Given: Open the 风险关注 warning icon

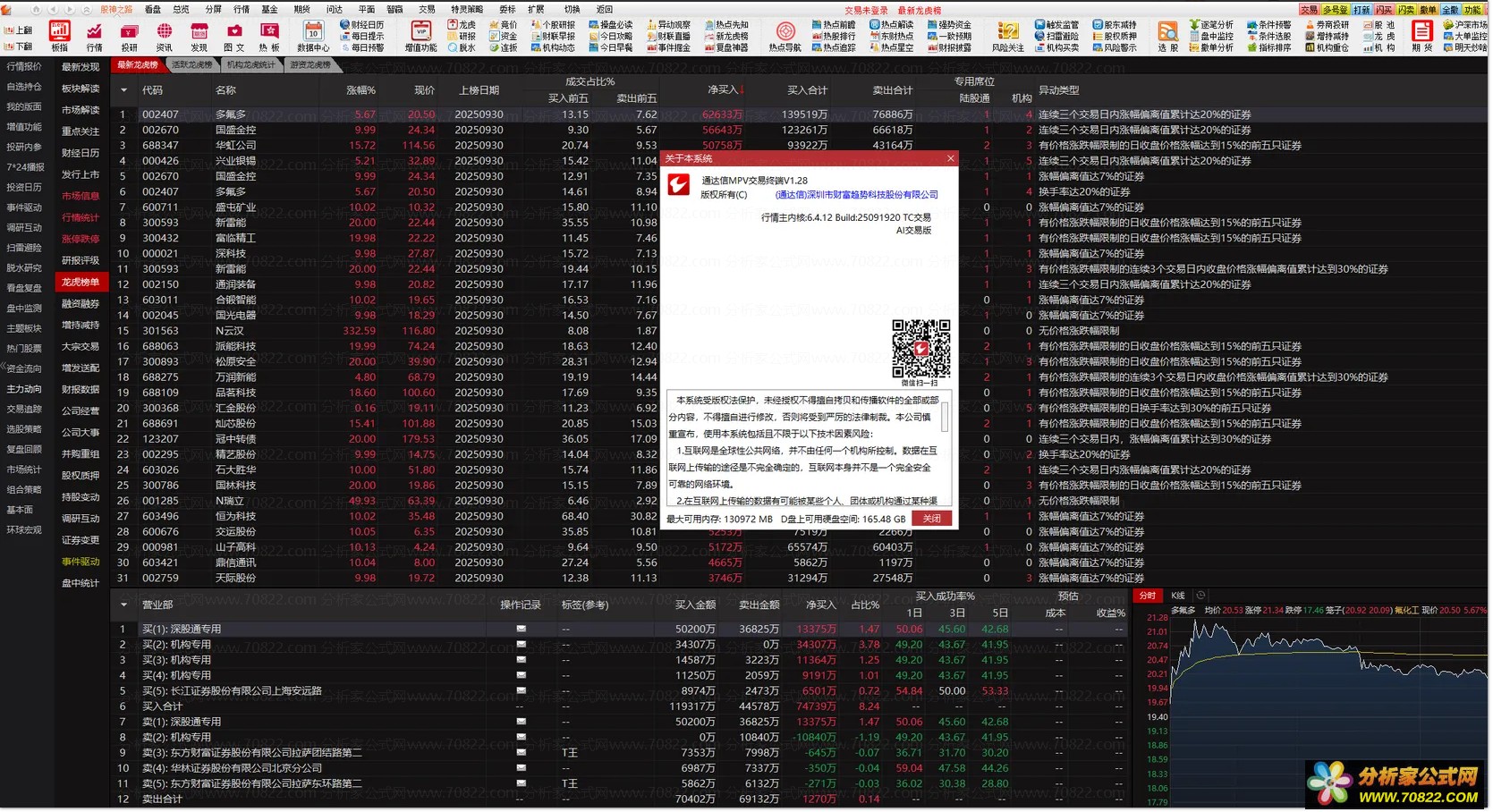Looking at the screenshot, I should 1007,36.
